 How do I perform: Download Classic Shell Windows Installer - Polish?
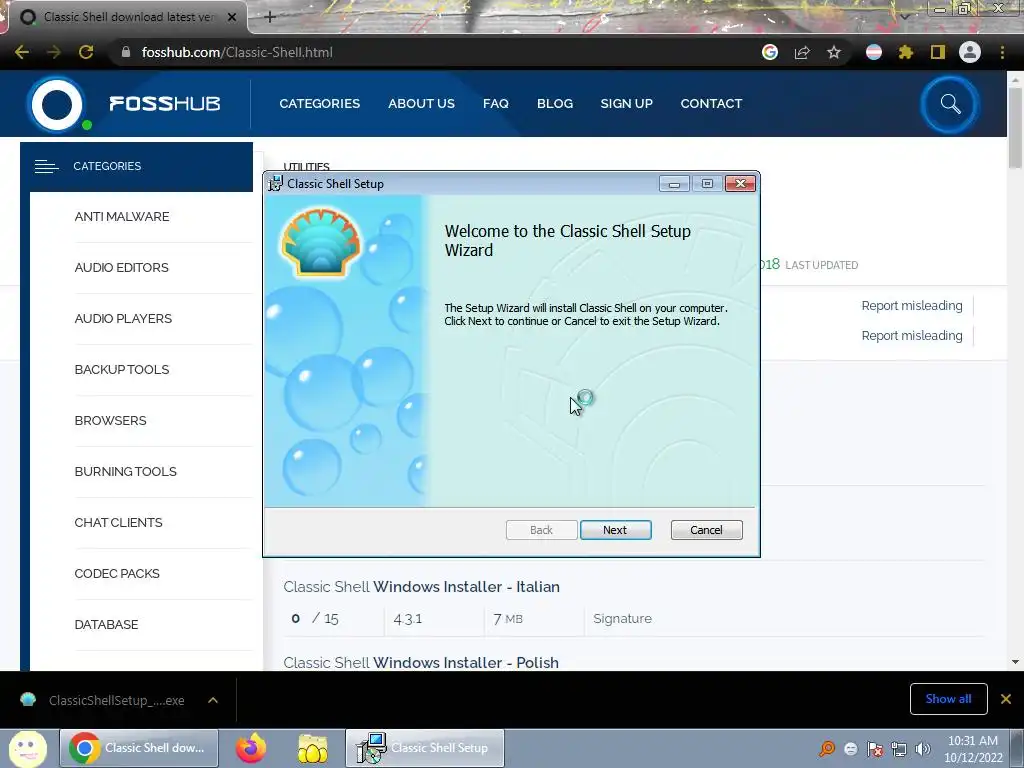[421, 662]
